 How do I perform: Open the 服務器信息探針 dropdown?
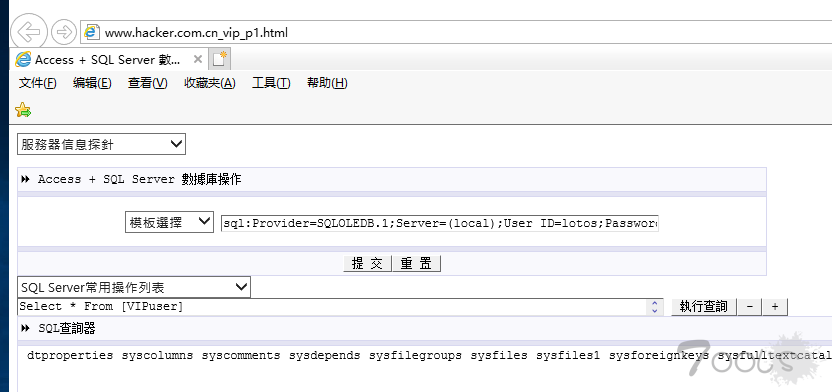(101, 144)
